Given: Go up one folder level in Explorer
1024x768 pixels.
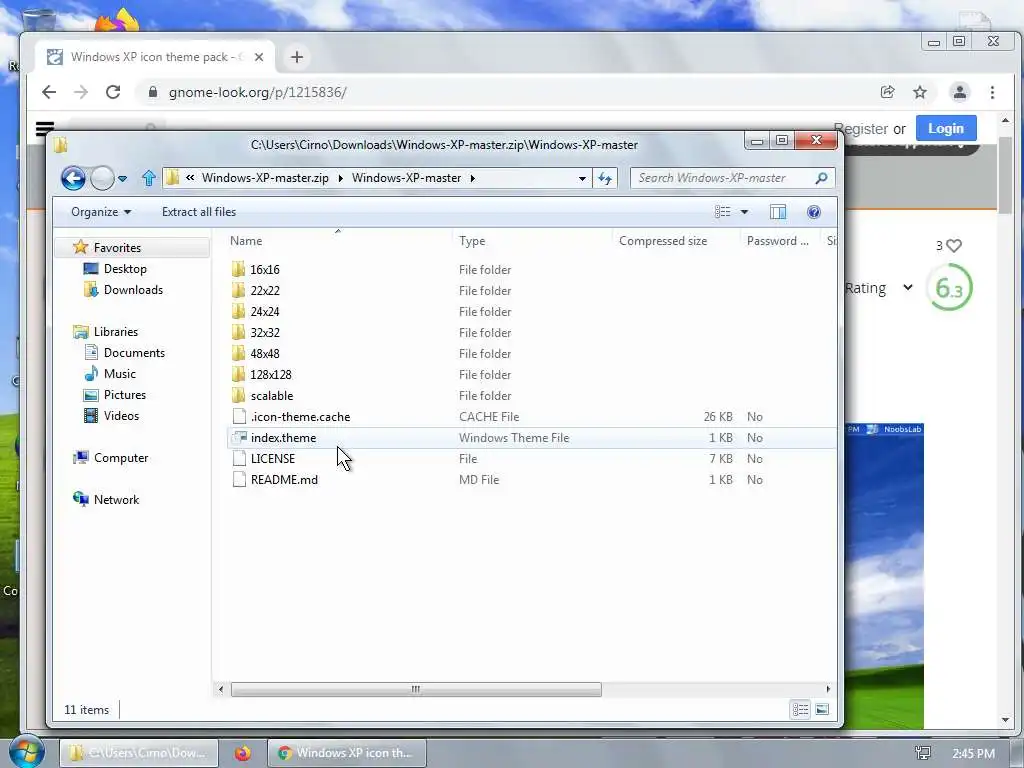Looking at the screenshot, I should pos(148,178).
